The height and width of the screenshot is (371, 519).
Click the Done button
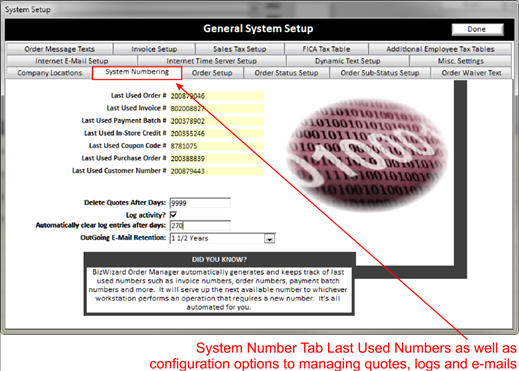tap(477, 29)
